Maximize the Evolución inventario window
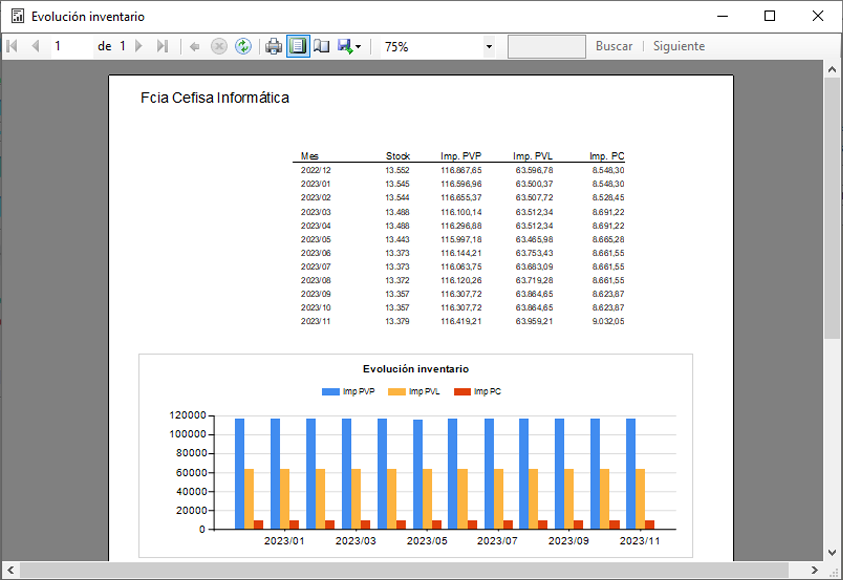 (770, 16)
